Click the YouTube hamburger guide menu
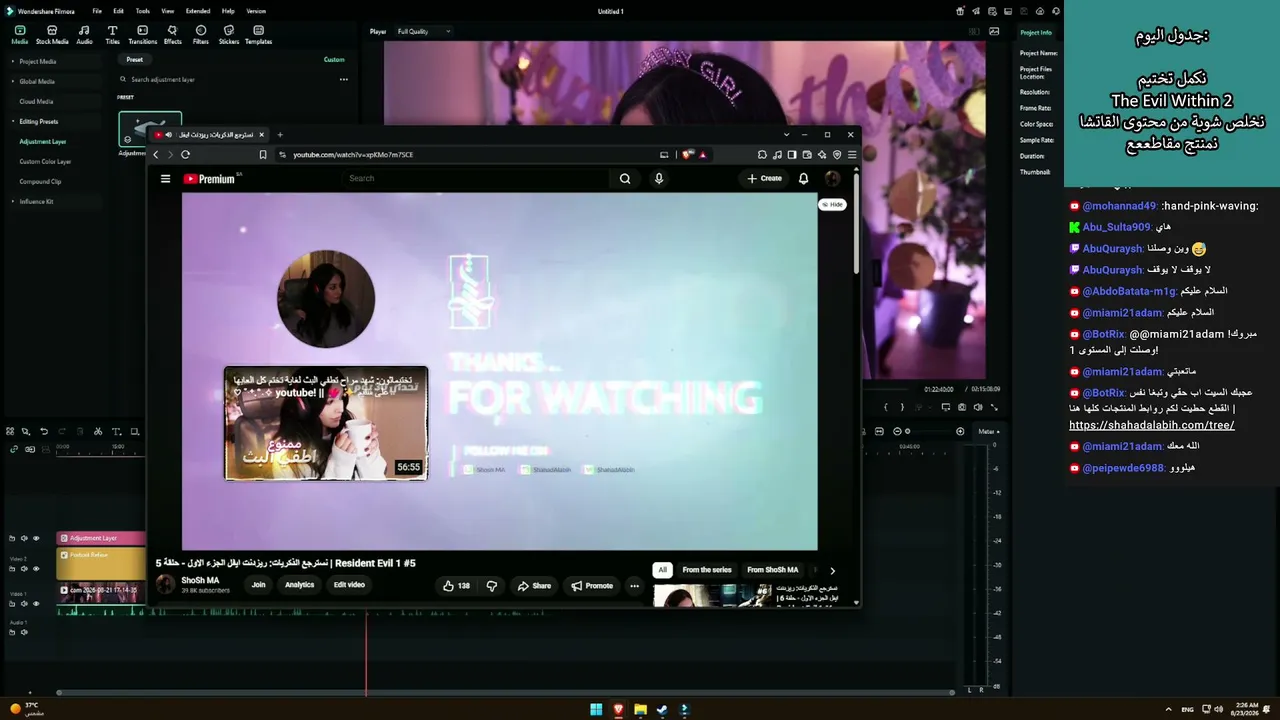The height and width of the screenshot is (720, 1280). [x=166, y=179]
